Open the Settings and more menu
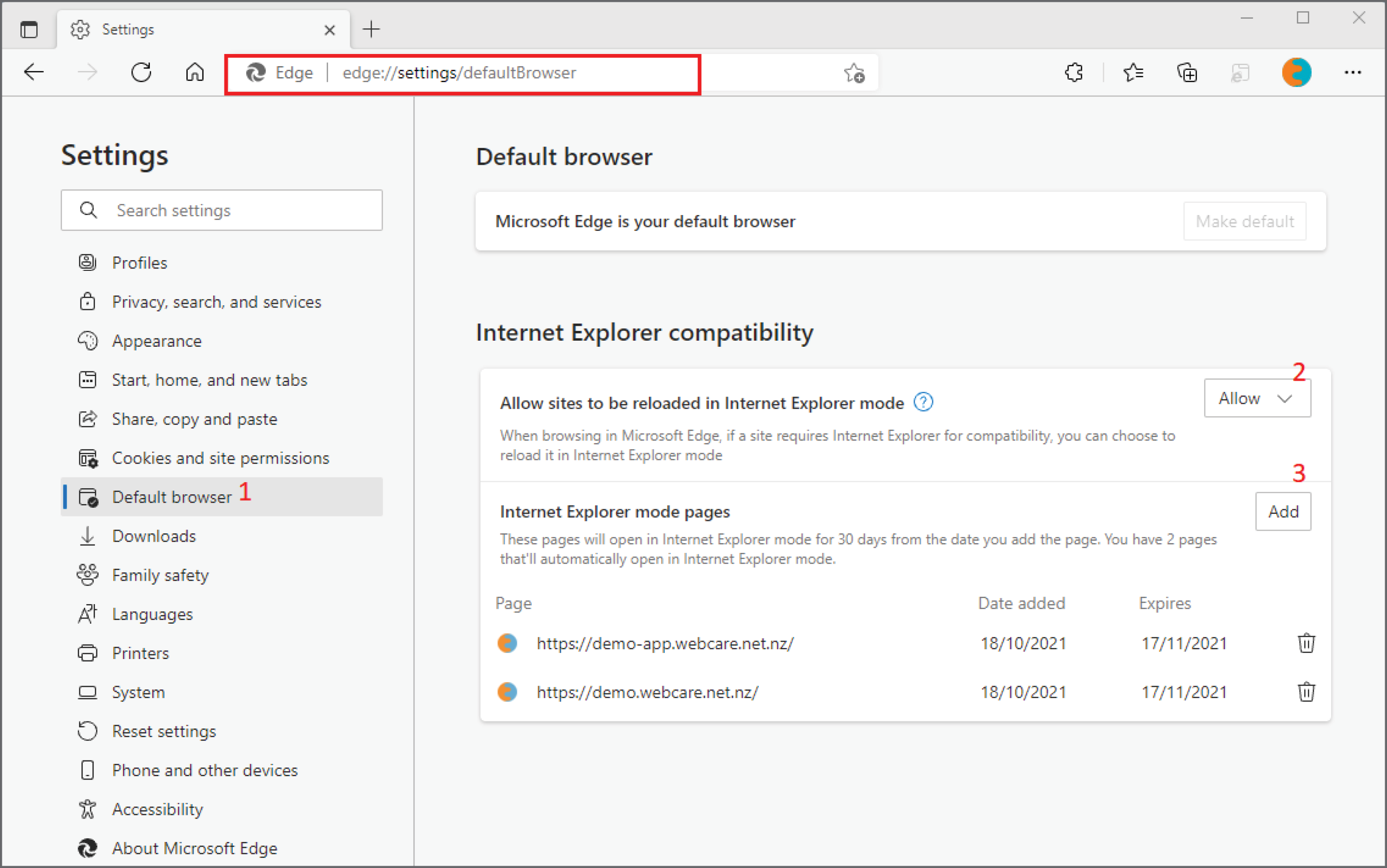 pyautogui.click(x=1353, y=72)
